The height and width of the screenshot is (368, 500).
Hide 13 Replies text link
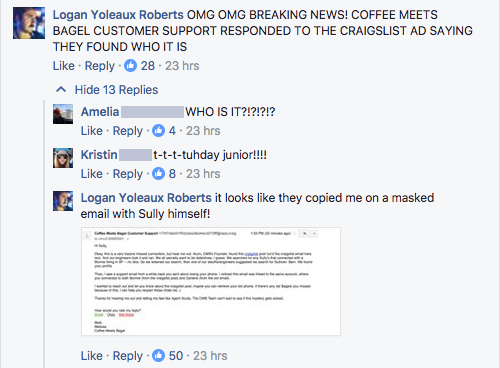116,90
